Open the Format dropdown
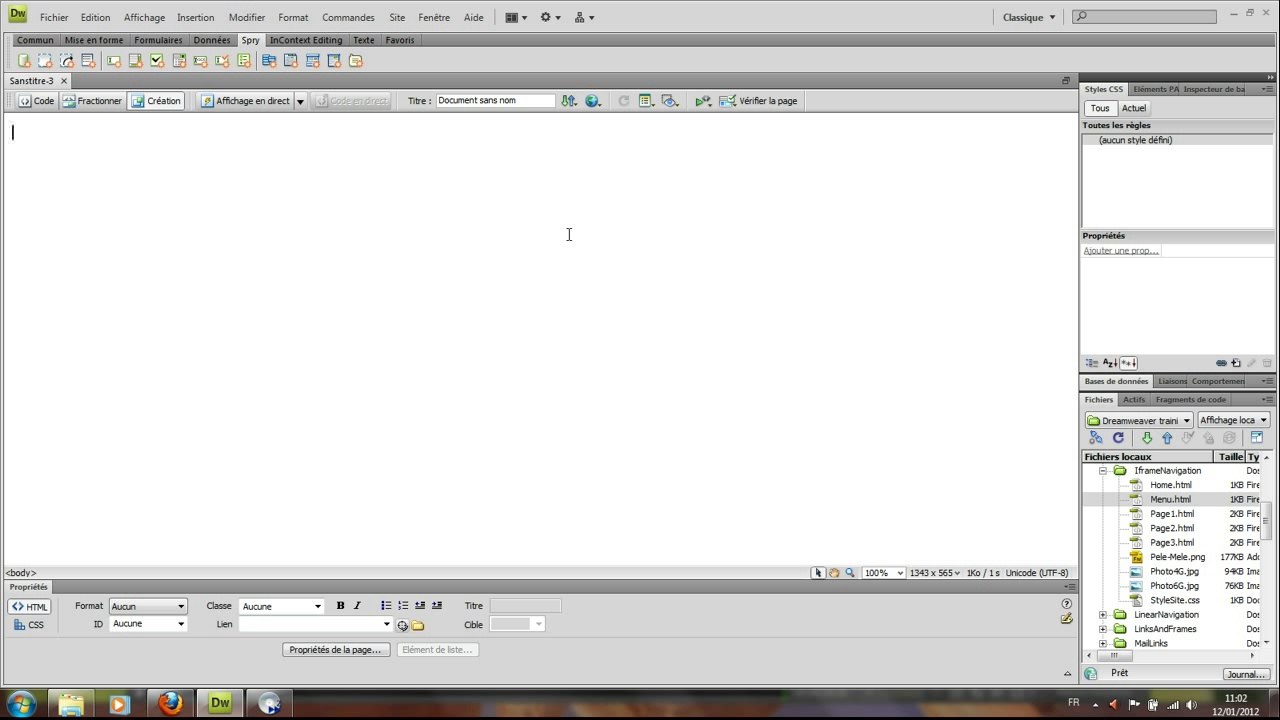 tap(148, 606)
